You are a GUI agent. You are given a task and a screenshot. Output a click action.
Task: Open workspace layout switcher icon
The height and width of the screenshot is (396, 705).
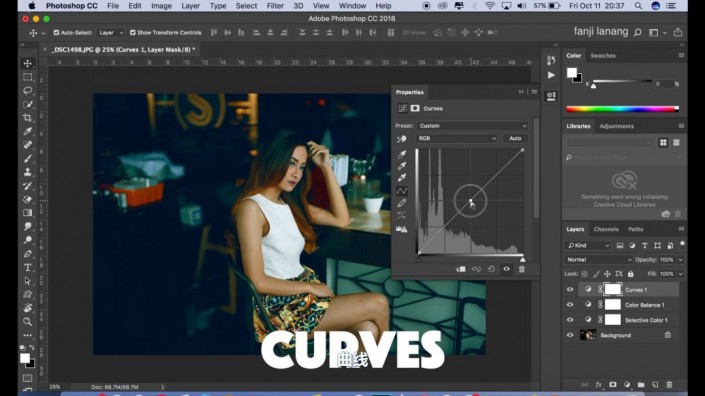(x=654, y=32)
